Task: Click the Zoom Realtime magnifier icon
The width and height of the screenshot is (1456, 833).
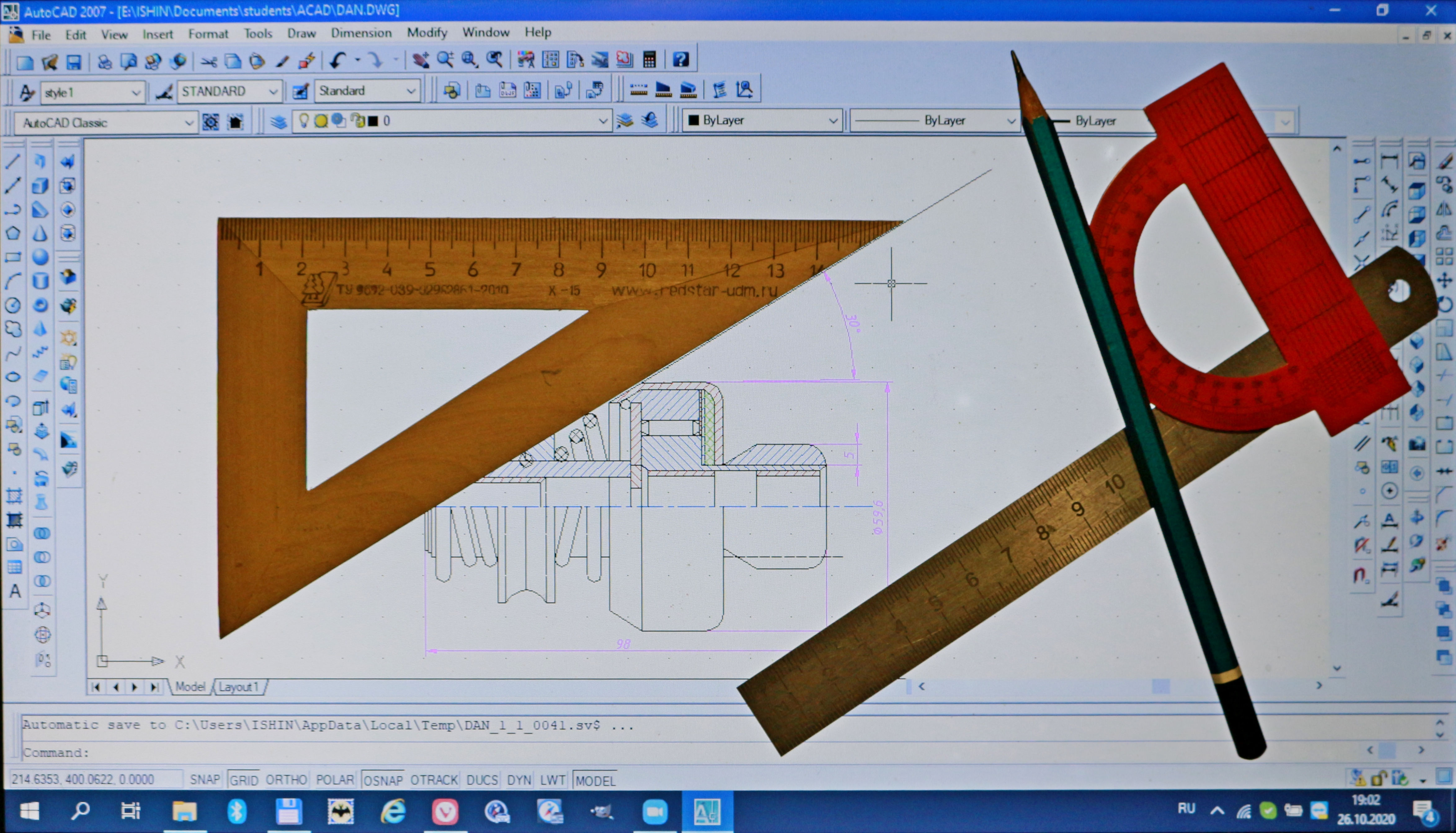Action: coord(445,60)
